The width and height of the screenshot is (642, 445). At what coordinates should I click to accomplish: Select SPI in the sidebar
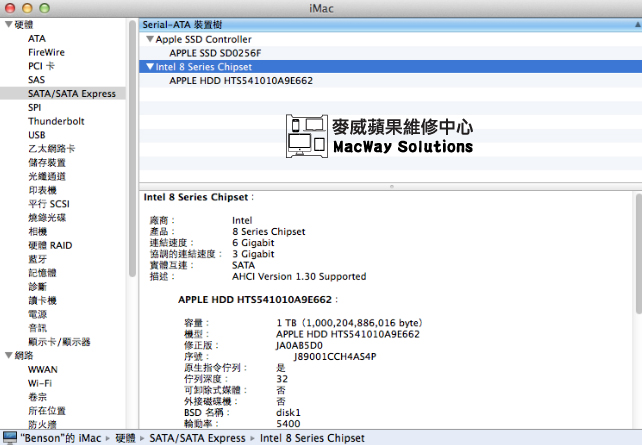[x=34, y=107]
